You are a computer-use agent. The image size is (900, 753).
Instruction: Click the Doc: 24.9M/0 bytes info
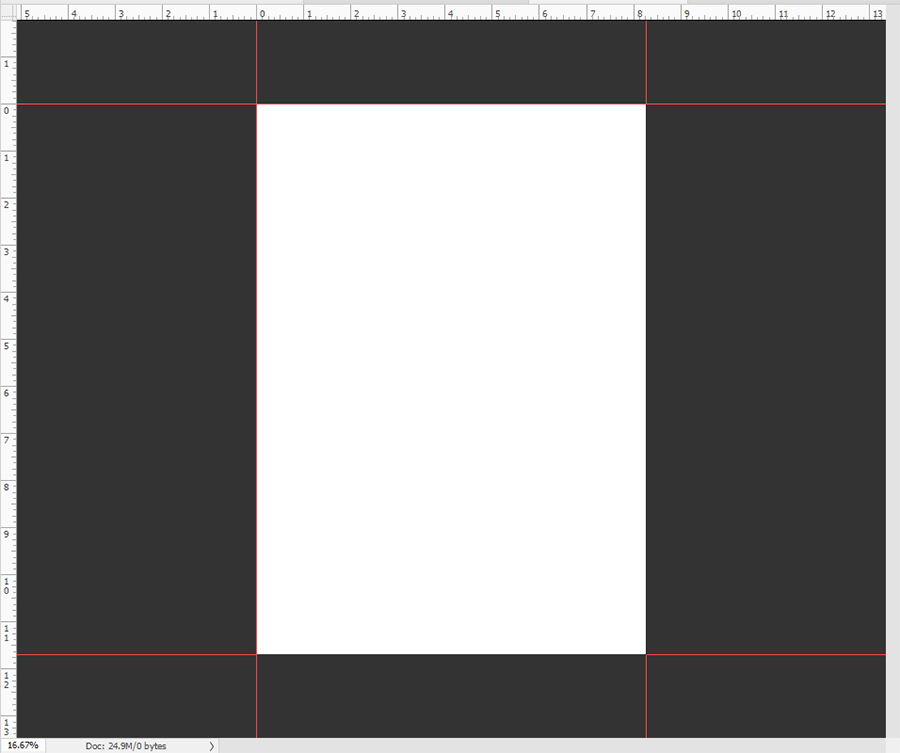(126, 746)
